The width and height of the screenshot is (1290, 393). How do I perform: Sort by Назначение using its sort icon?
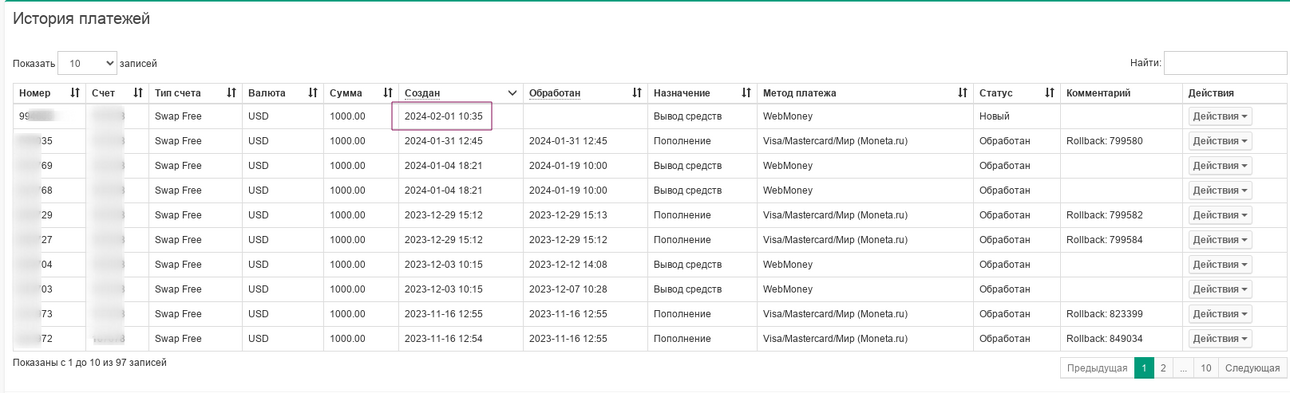point(746,93)
